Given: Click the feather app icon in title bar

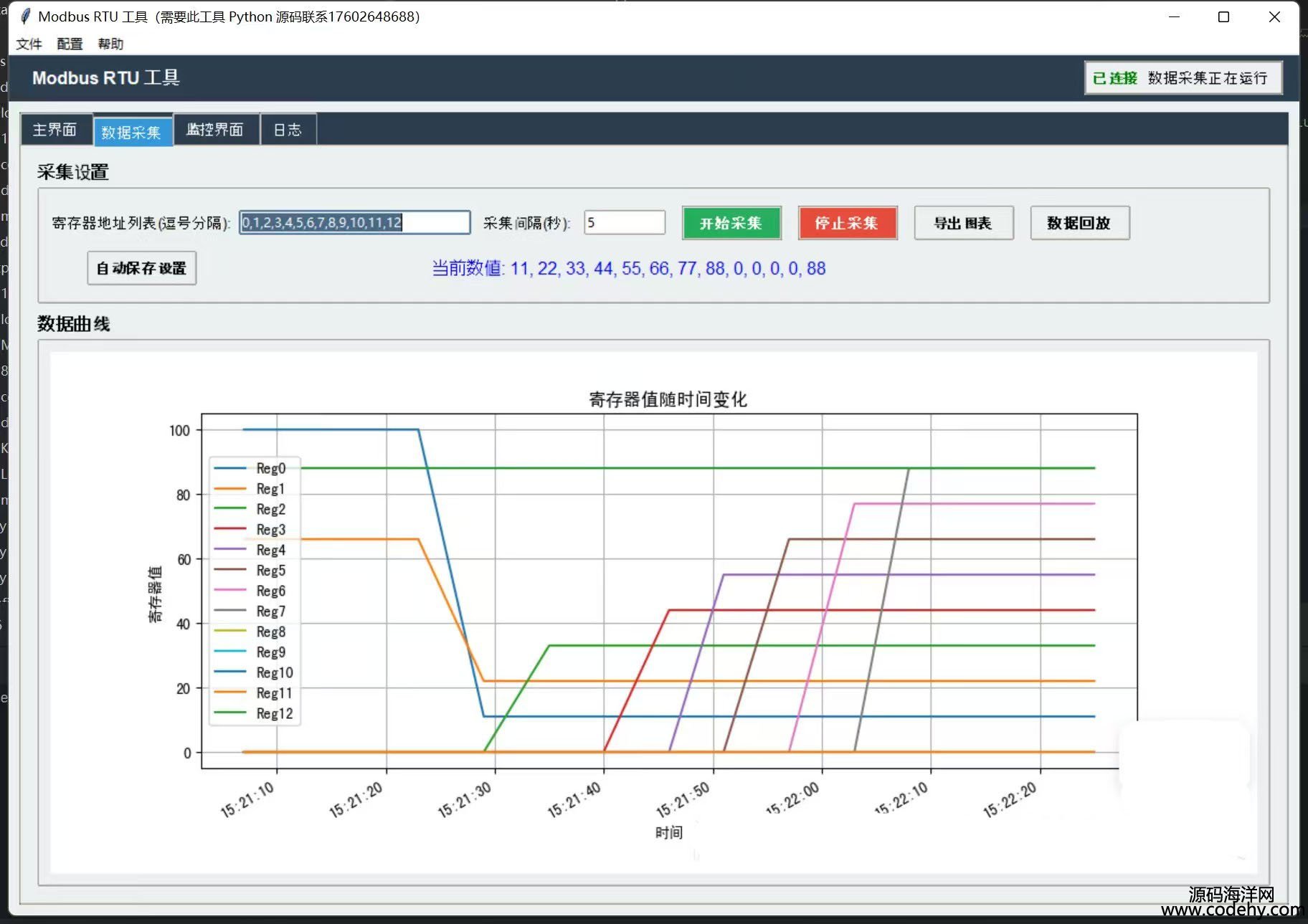Looking at the screenshot, I should (25, 16).
